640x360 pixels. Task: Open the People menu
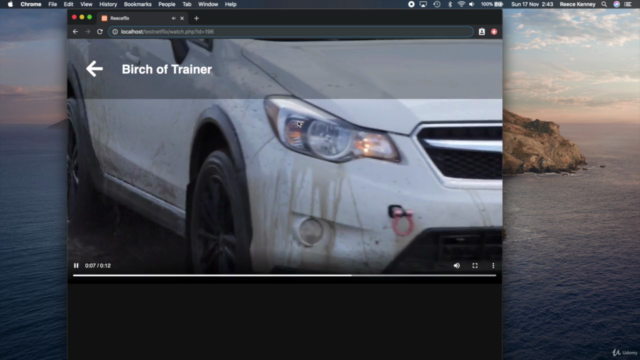(167, 4)
